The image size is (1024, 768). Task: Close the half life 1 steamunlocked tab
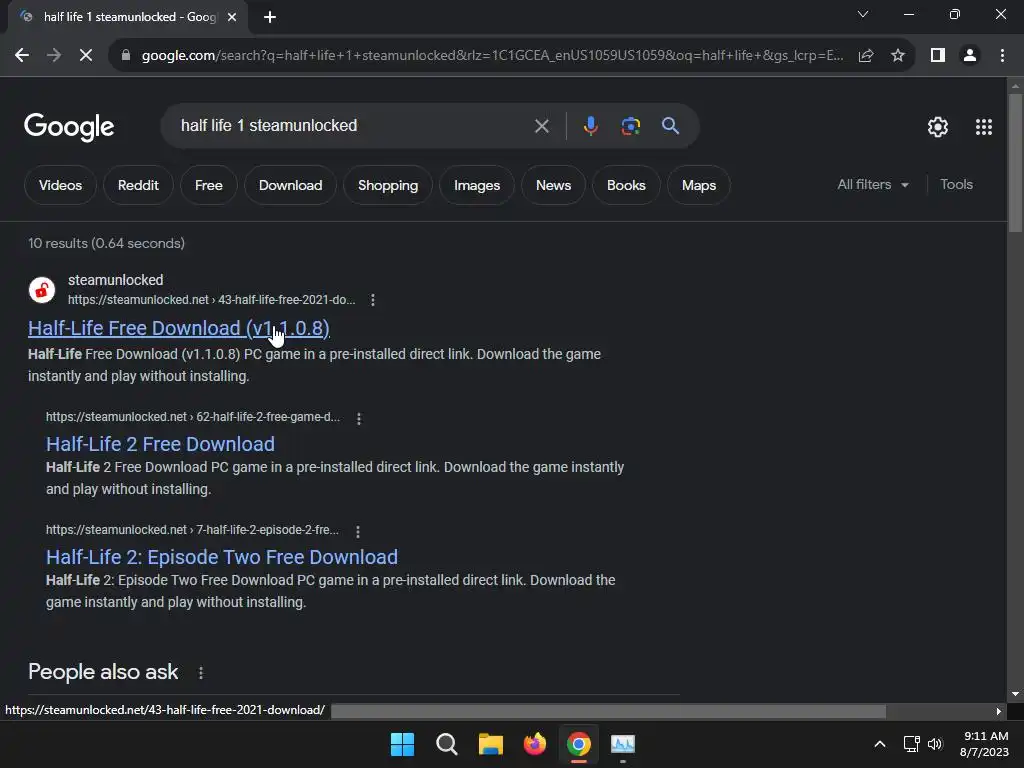(232, 17)
